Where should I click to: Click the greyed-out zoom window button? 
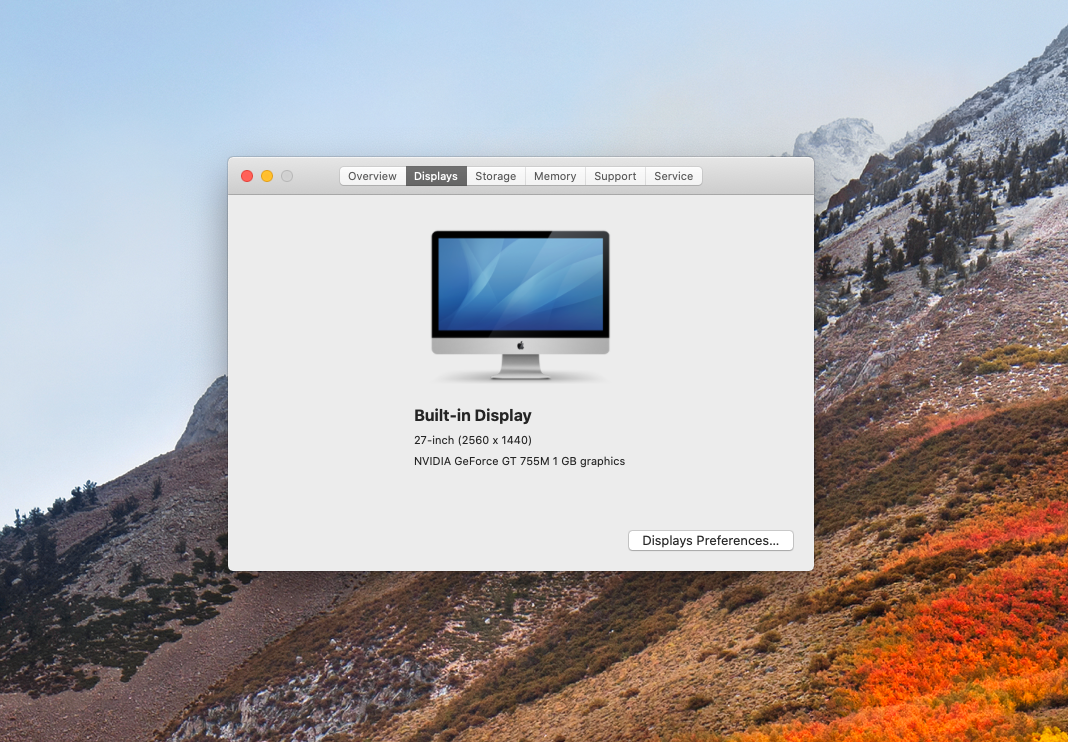287,176
